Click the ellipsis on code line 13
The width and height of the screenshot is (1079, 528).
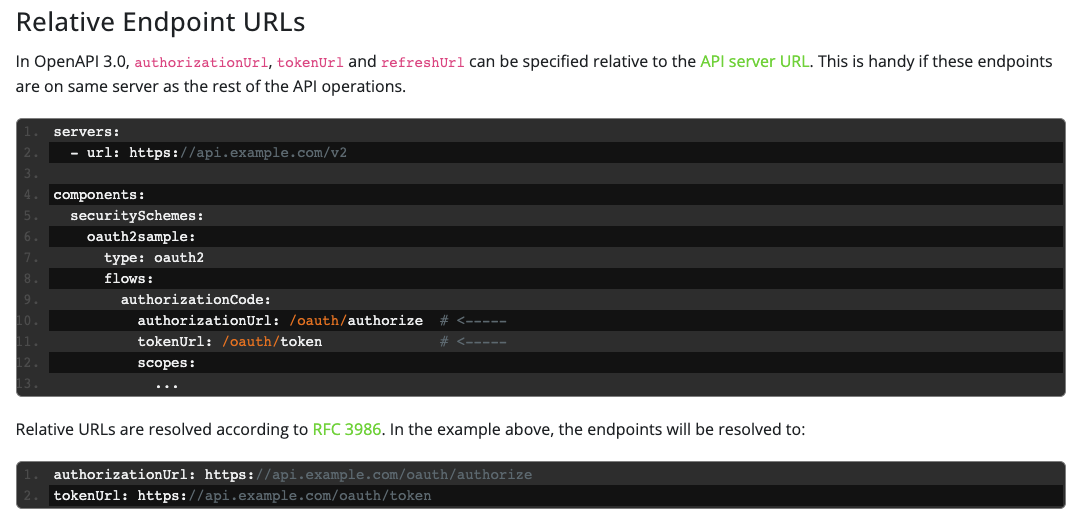(167, 385)
